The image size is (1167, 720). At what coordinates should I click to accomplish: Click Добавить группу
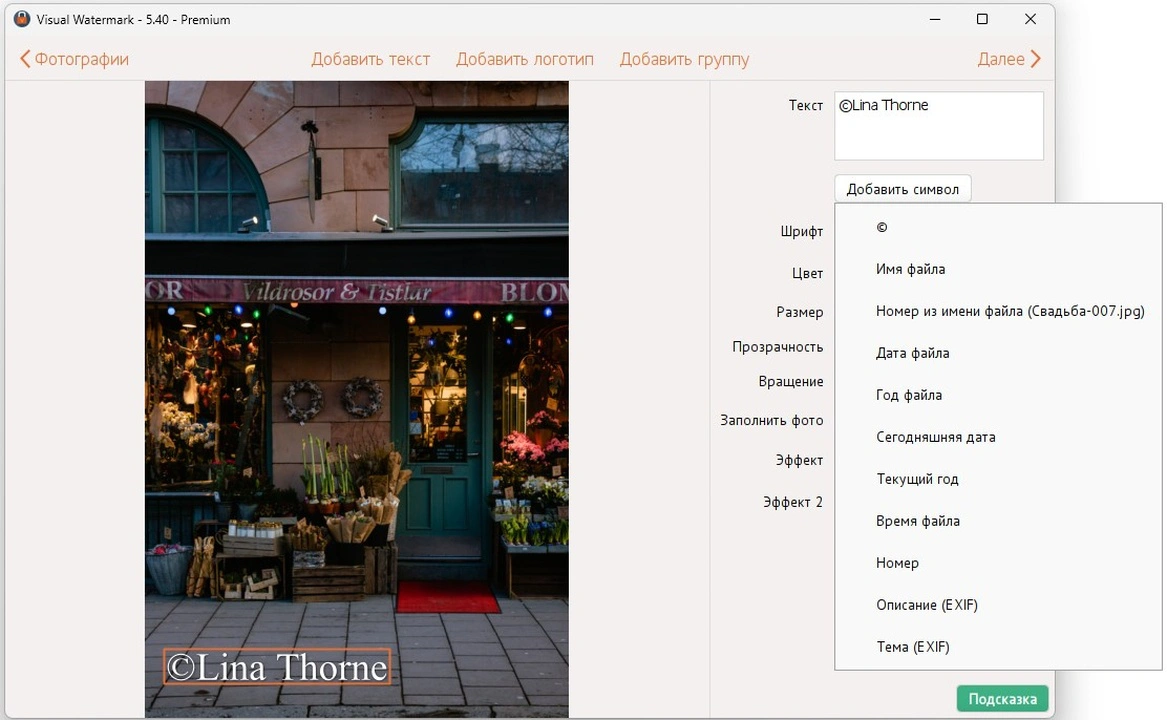tap(684, 59)
